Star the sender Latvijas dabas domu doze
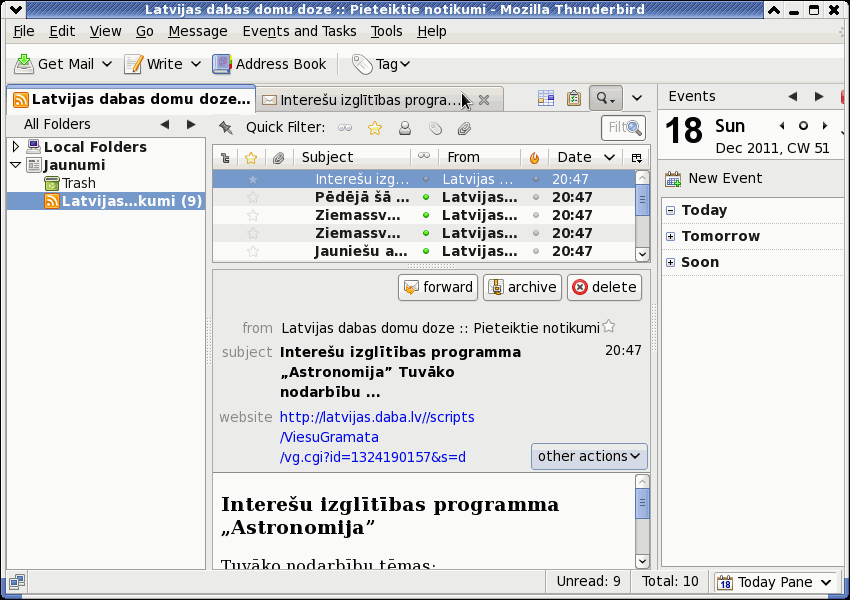Screen dimensions: 850x600 point(609,326)
